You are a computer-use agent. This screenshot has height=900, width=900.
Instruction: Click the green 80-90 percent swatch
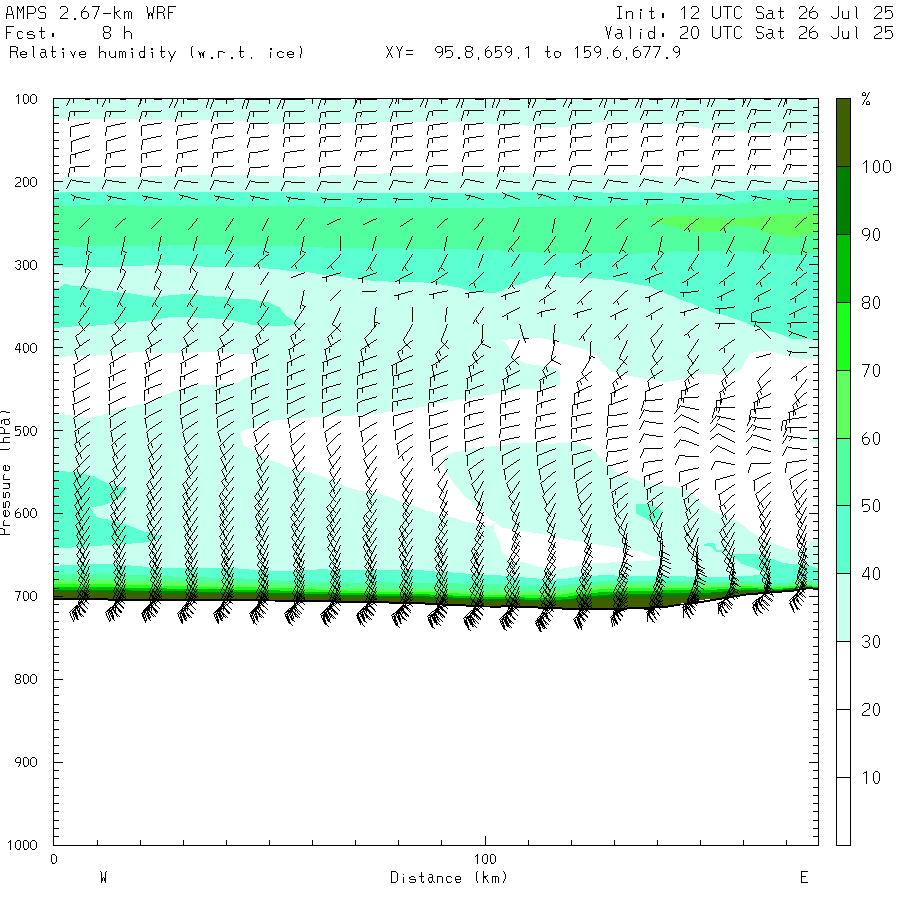point(843,269)
